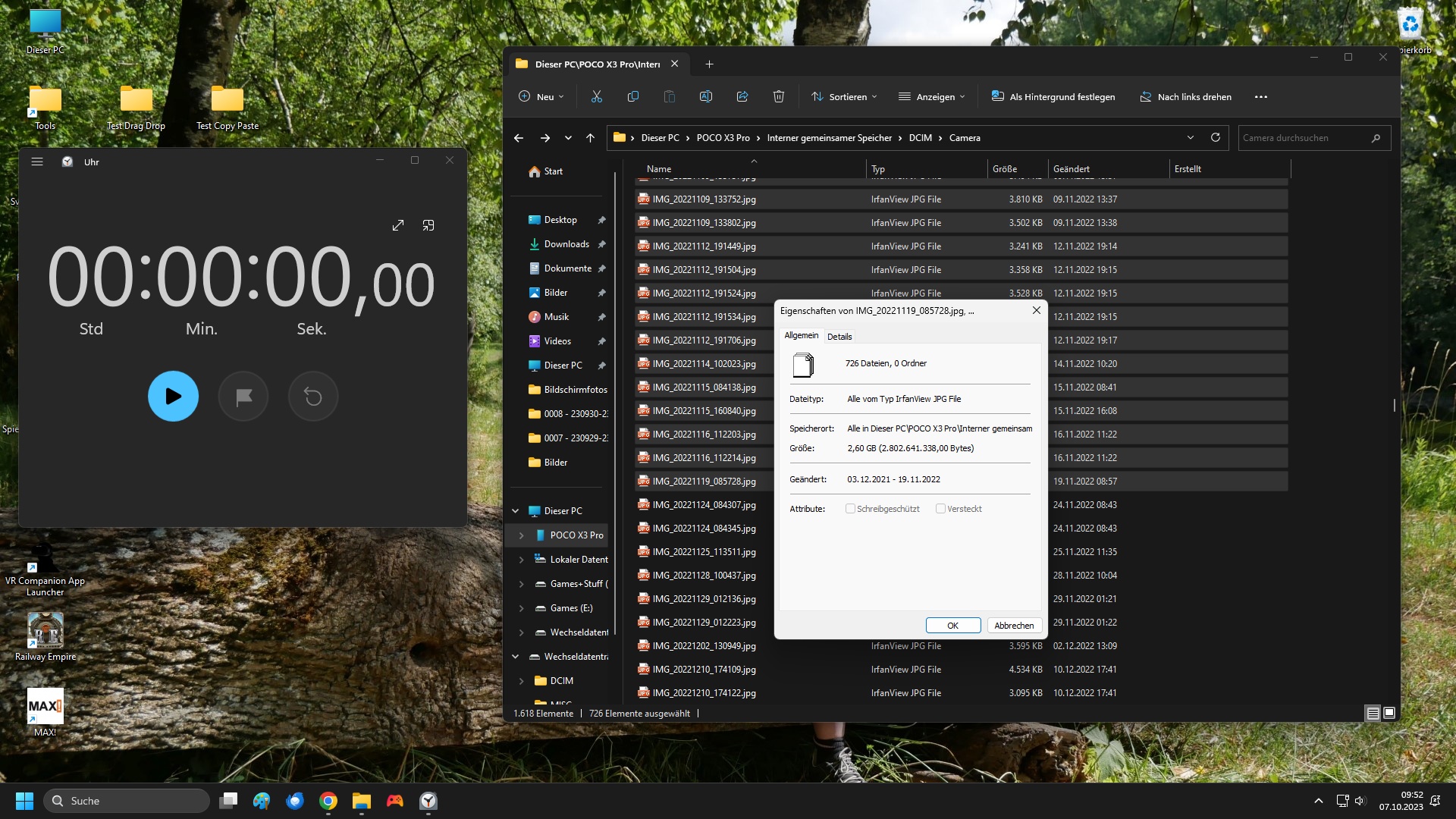Switch to the Details tab in properties

coord(839,336)
